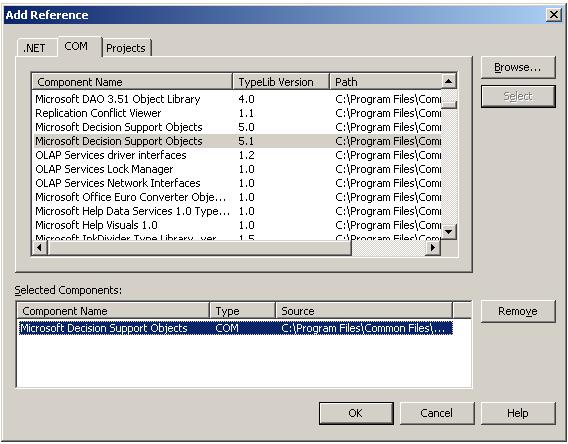
Task: Click the 4.0 TypeLib version cell
Action: (x=246, y=99)
